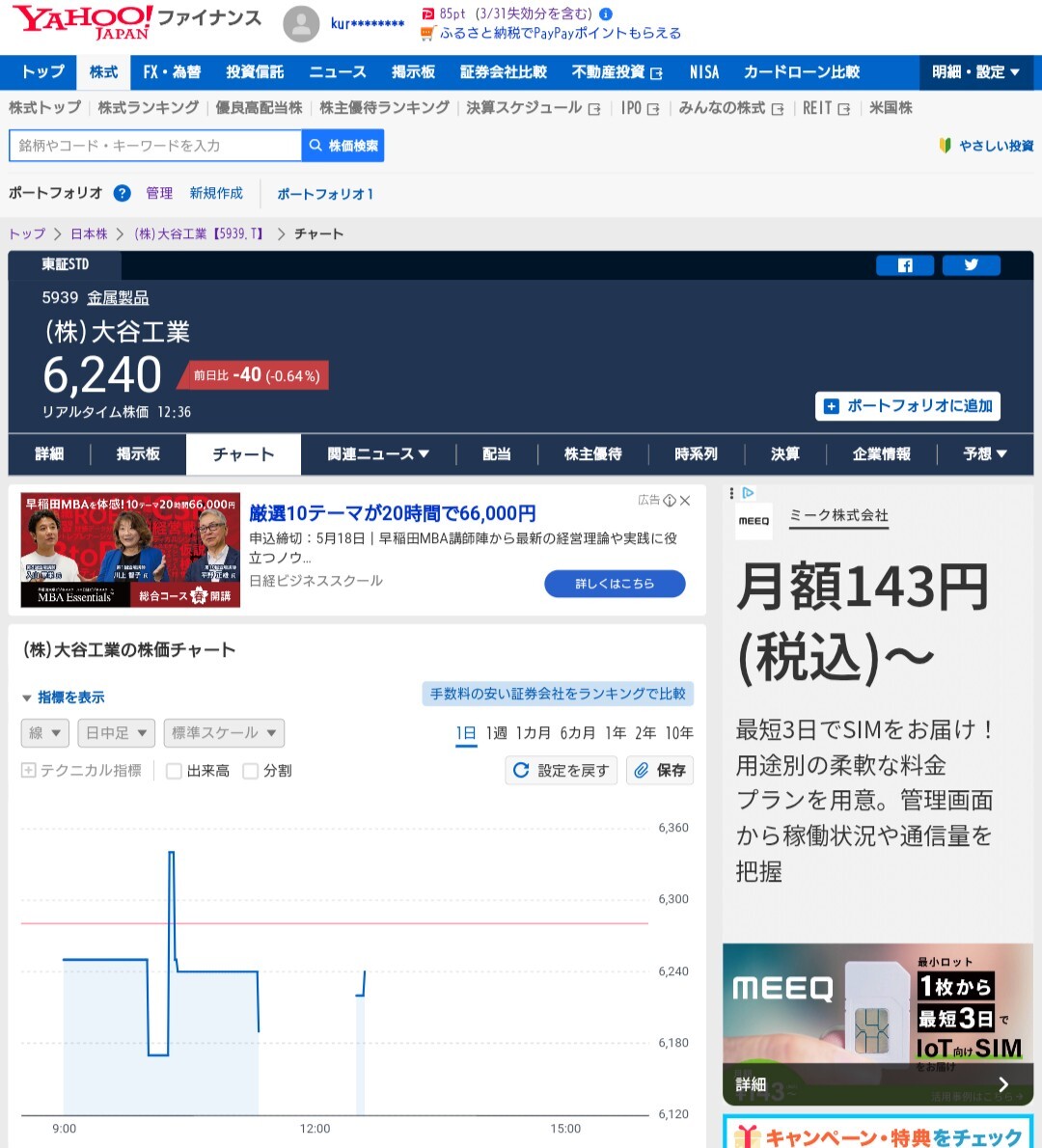Open 手数料の安い証券会社 ranking link
This screenshot has height=1148, width=1042.
[558, 694]
